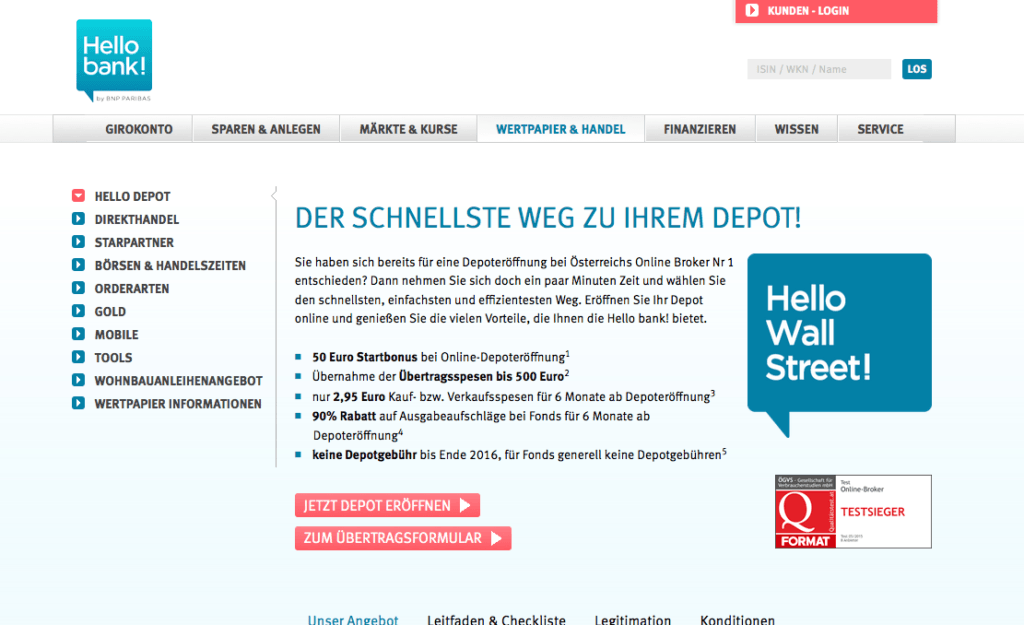Click the Hello Wall Street speech bubble graphic
Image resolution: width=1024 pixels, height=625 pixels.
(x=839, y=344)
